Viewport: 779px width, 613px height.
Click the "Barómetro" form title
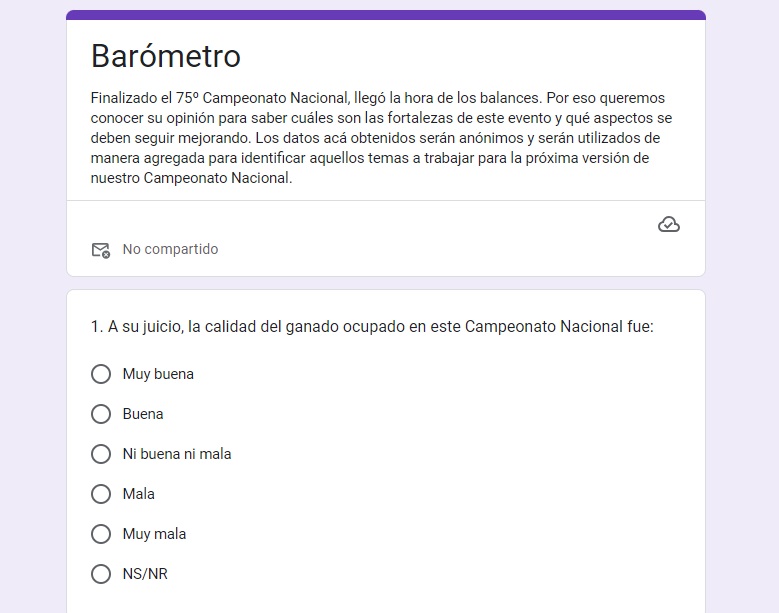click(165, 56)
